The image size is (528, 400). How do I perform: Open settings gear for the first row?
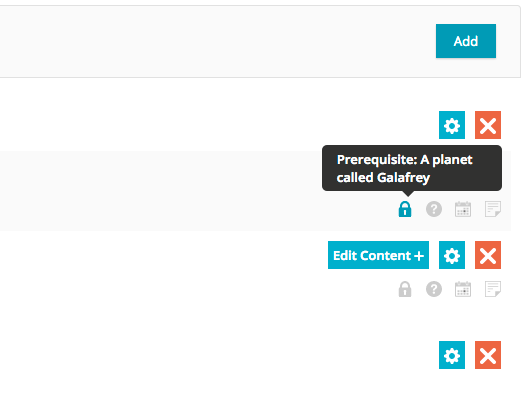point(452,125)
